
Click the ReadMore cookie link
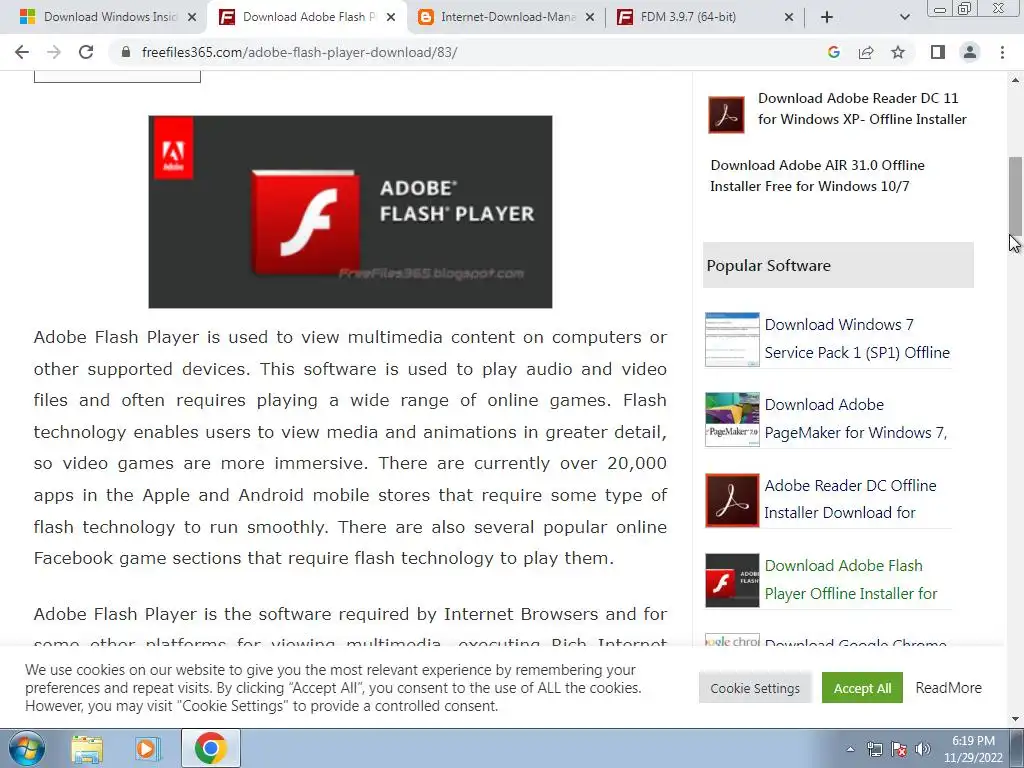click(948, 688)
